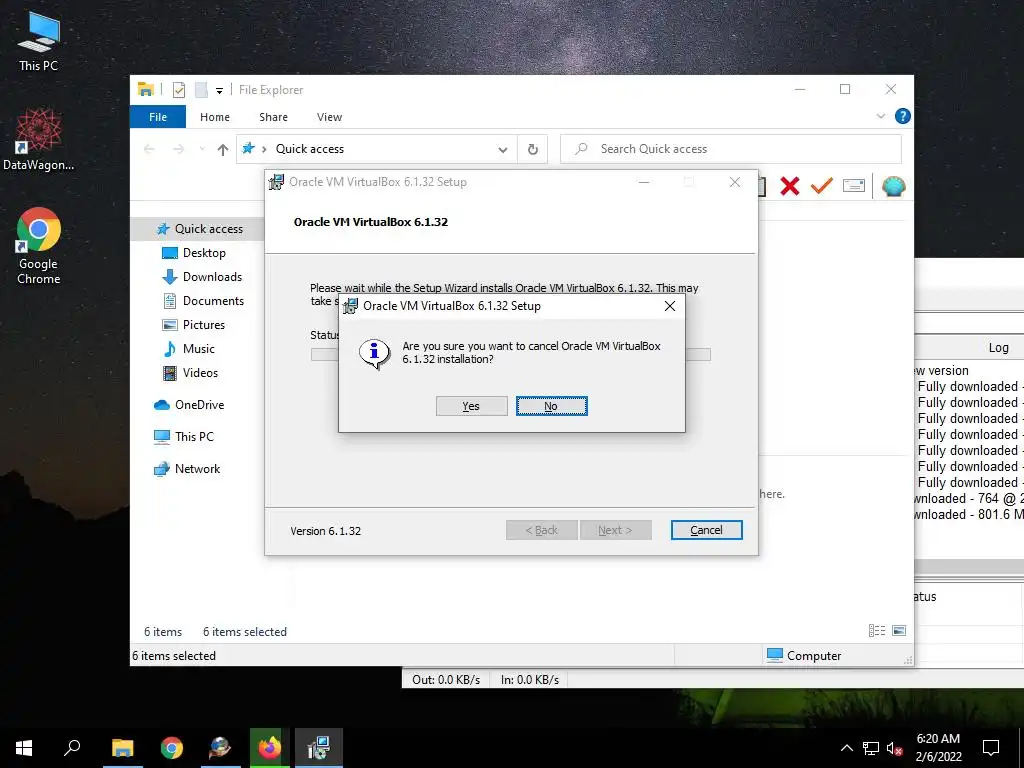Click the Computer label in the status bar

click(814, 656)
